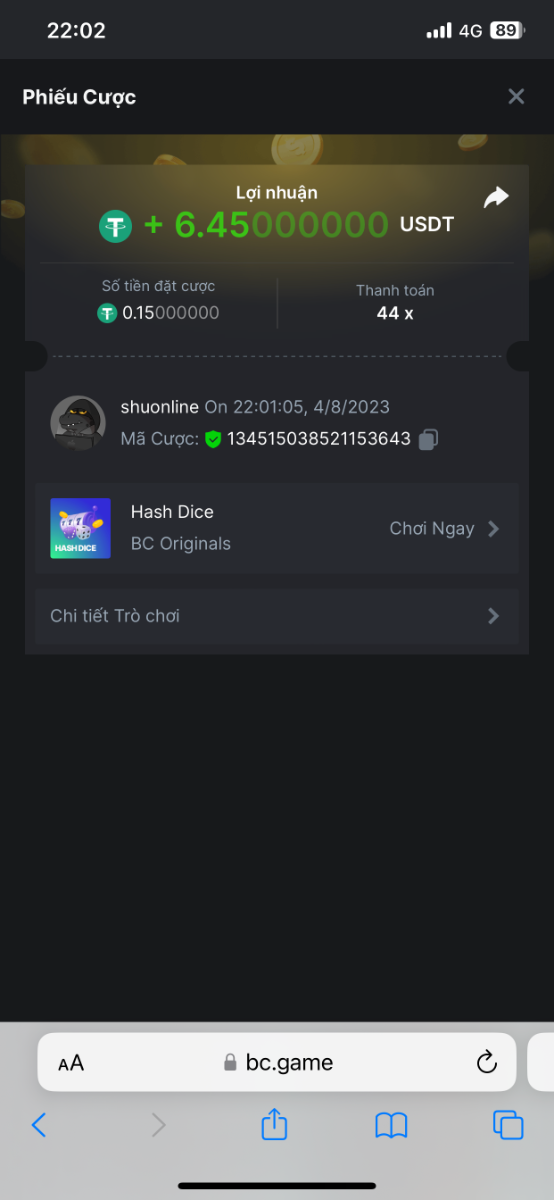The height and width of the screenshot is (1200, 554).
Task: Expand Chi tiết Trò chơi details
Action: coord(277,616)
